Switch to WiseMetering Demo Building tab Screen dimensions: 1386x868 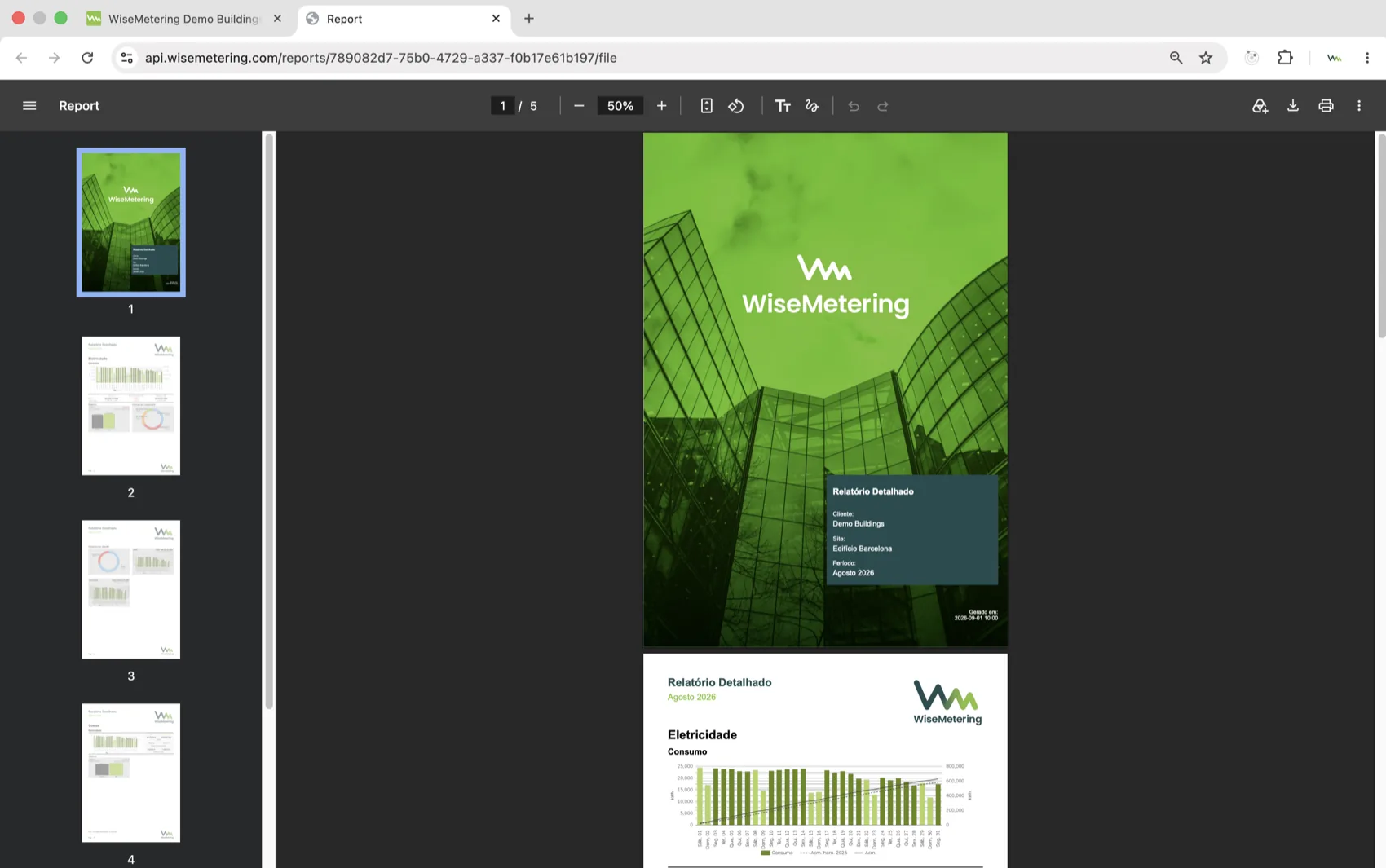point(183,19)
